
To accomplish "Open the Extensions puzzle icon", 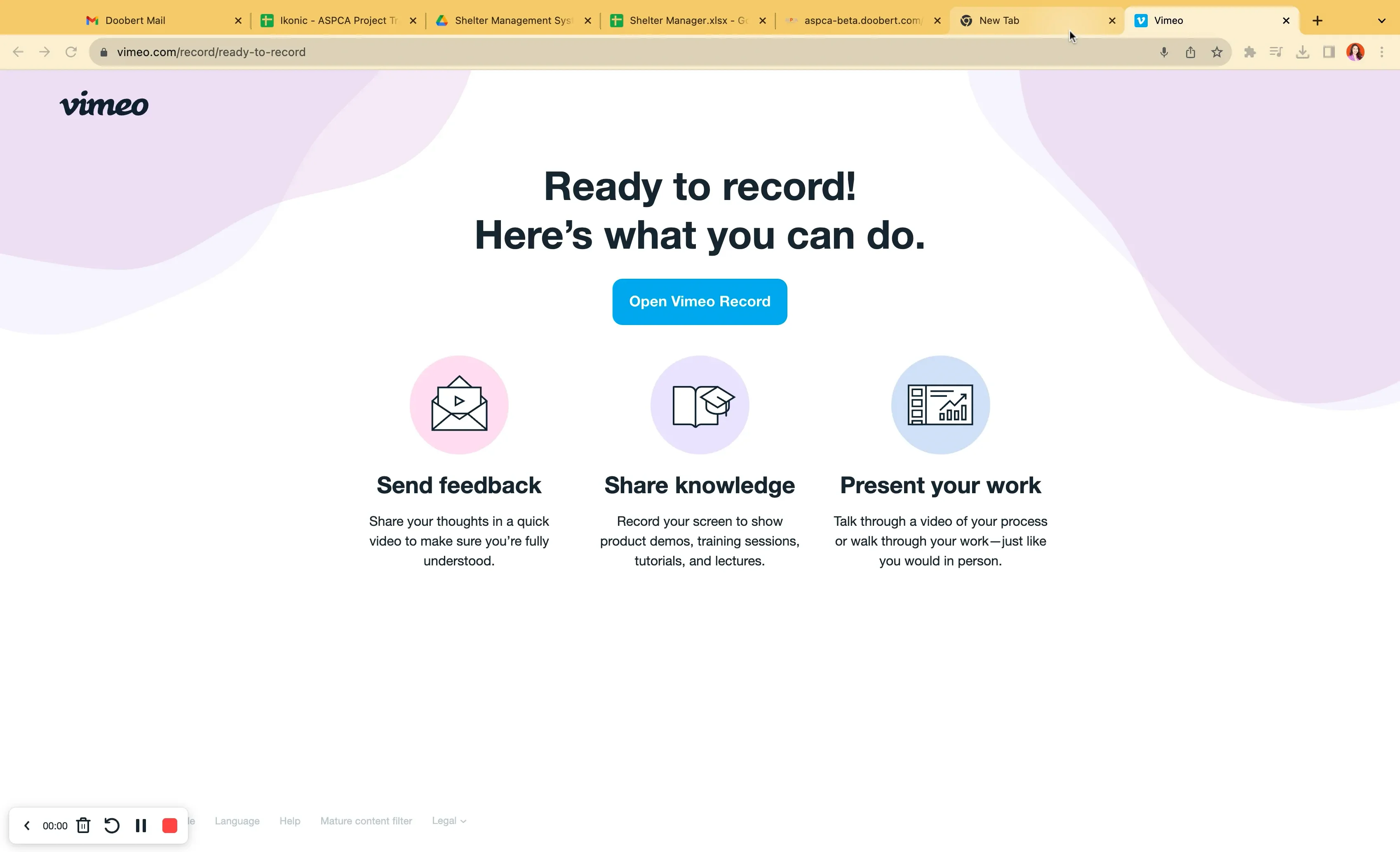I will [x=1250, y=52].
